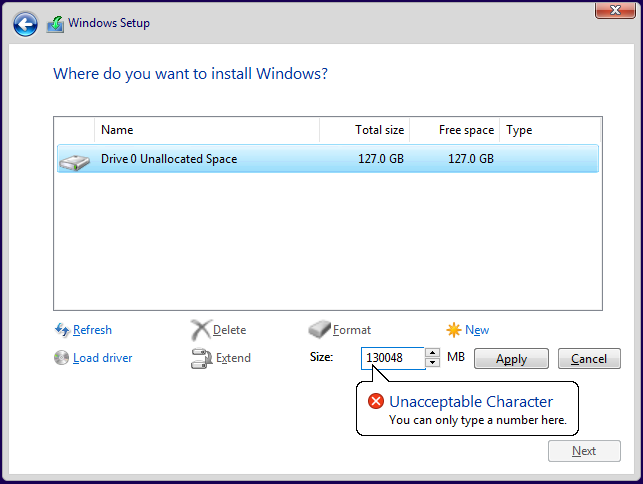
Task: Open the Refresh link
Action: pos(92,330)
